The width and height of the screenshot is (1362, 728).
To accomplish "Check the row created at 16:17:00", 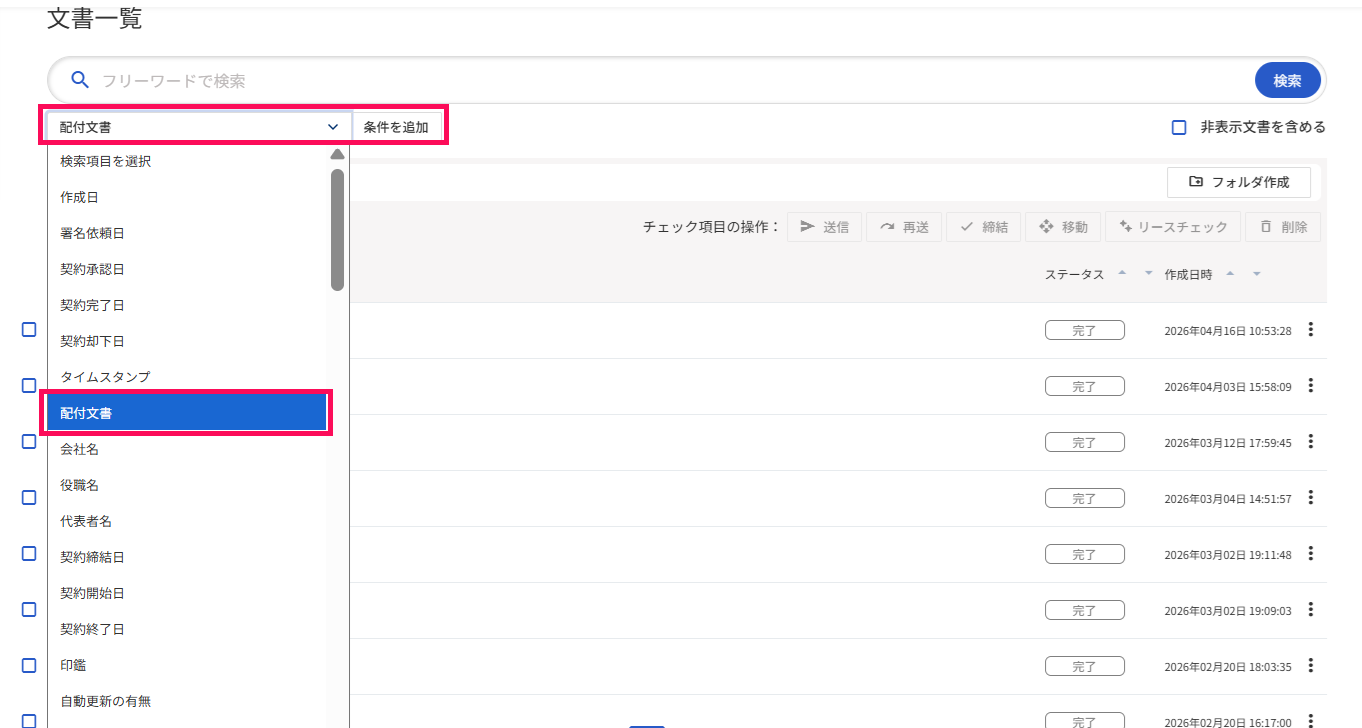I will [29, 721].
